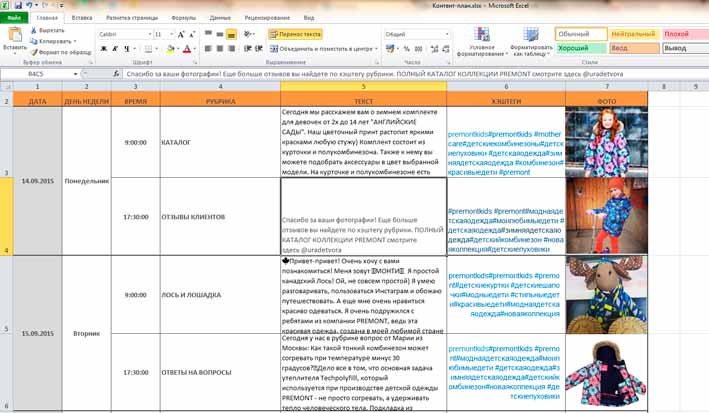Image resolution: width=709 pixels, height=413 pixels.
Task: Select column 5 header
Action: (x=364, y=86)
